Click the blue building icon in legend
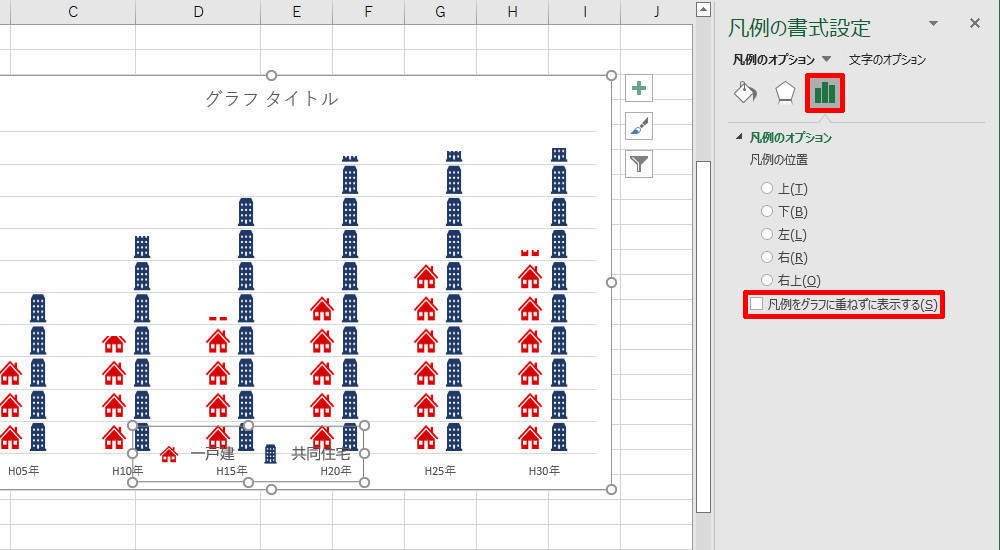 tap(270, 454)
